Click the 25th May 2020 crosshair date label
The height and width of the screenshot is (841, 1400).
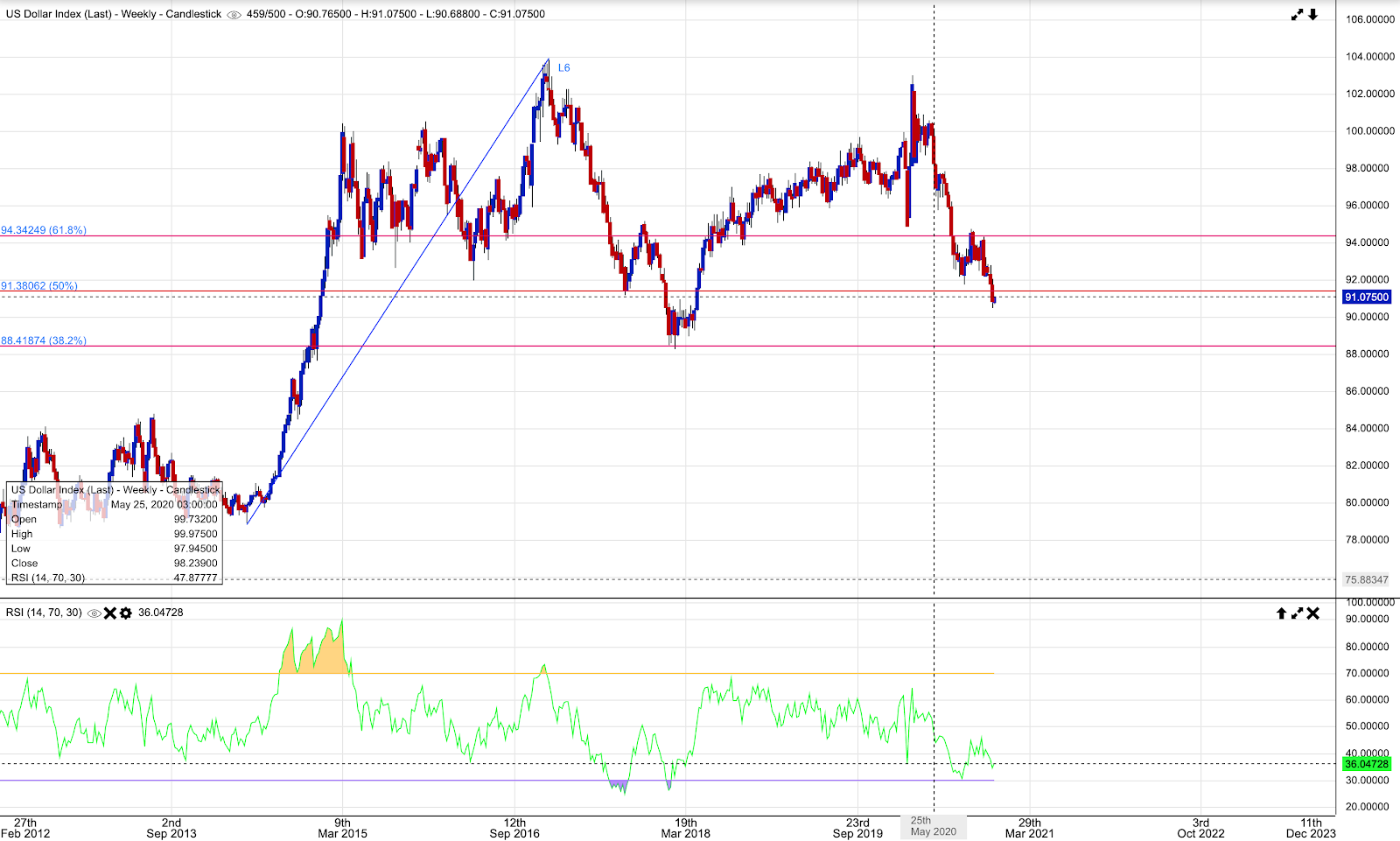pyautogui.click(x=934, y=826)
